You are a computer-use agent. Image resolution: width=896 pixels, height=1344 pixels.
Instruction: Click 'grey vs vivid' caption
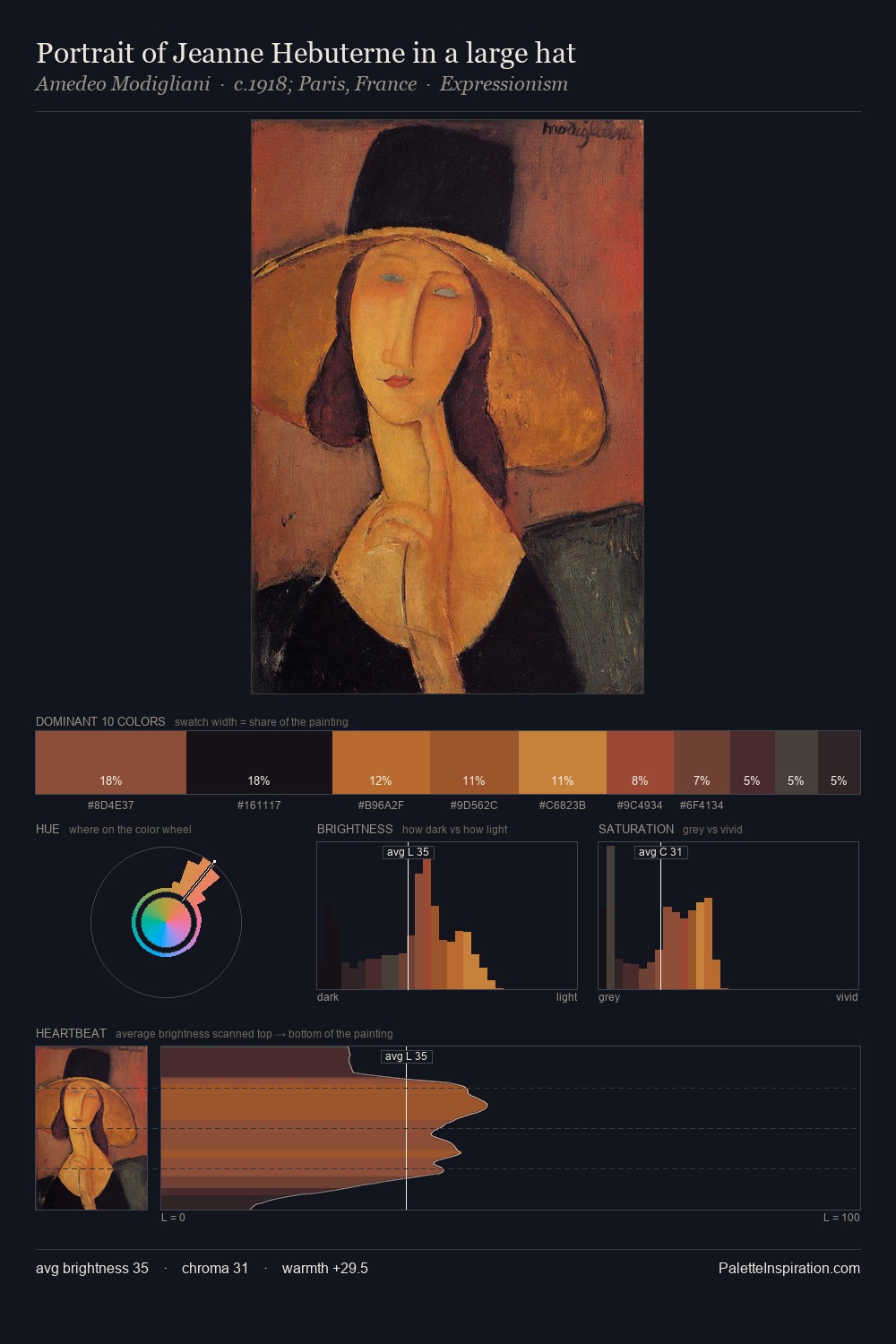click(712, 830)
